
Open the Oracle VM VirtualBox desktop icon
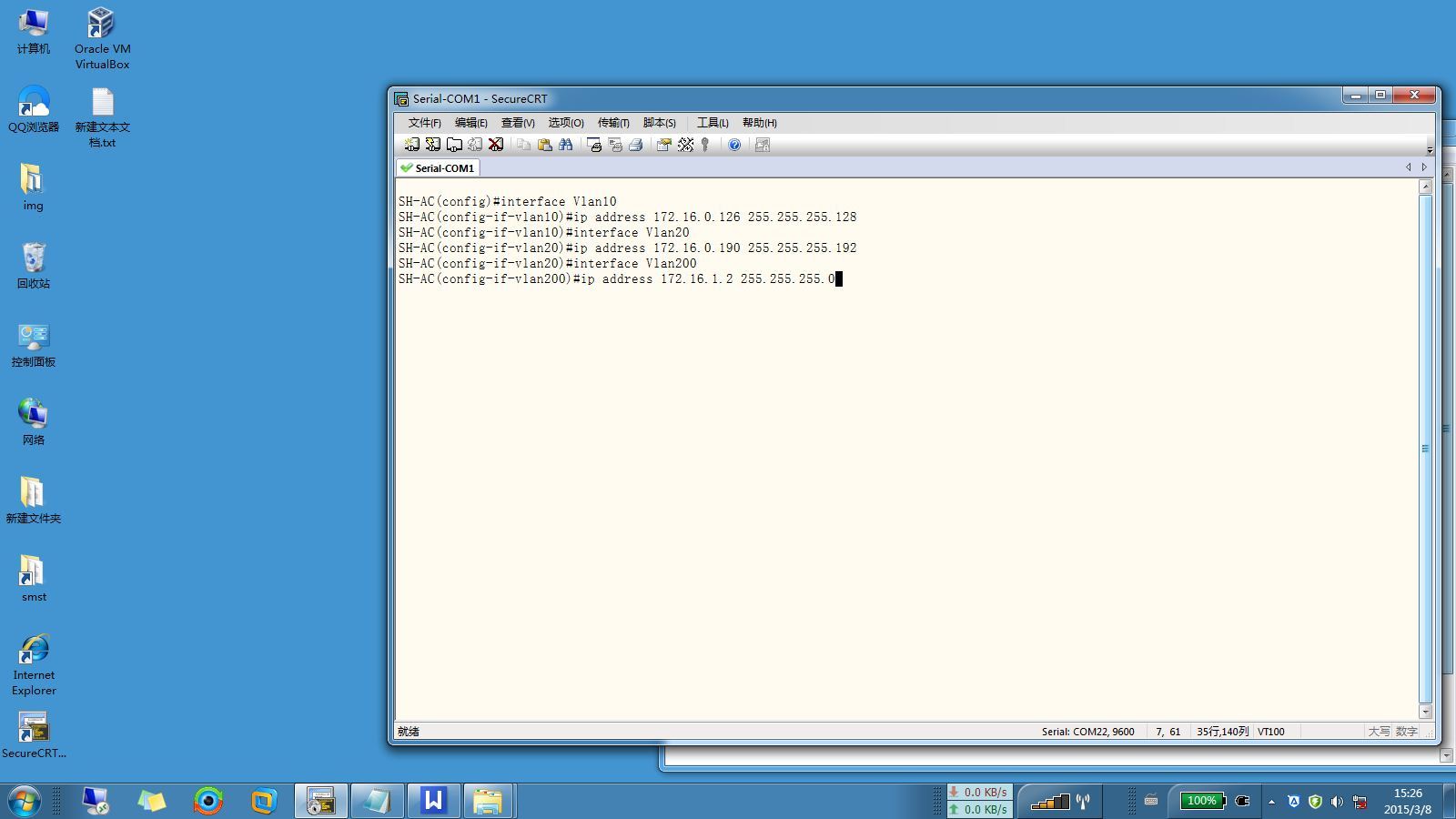pos(102,38)
